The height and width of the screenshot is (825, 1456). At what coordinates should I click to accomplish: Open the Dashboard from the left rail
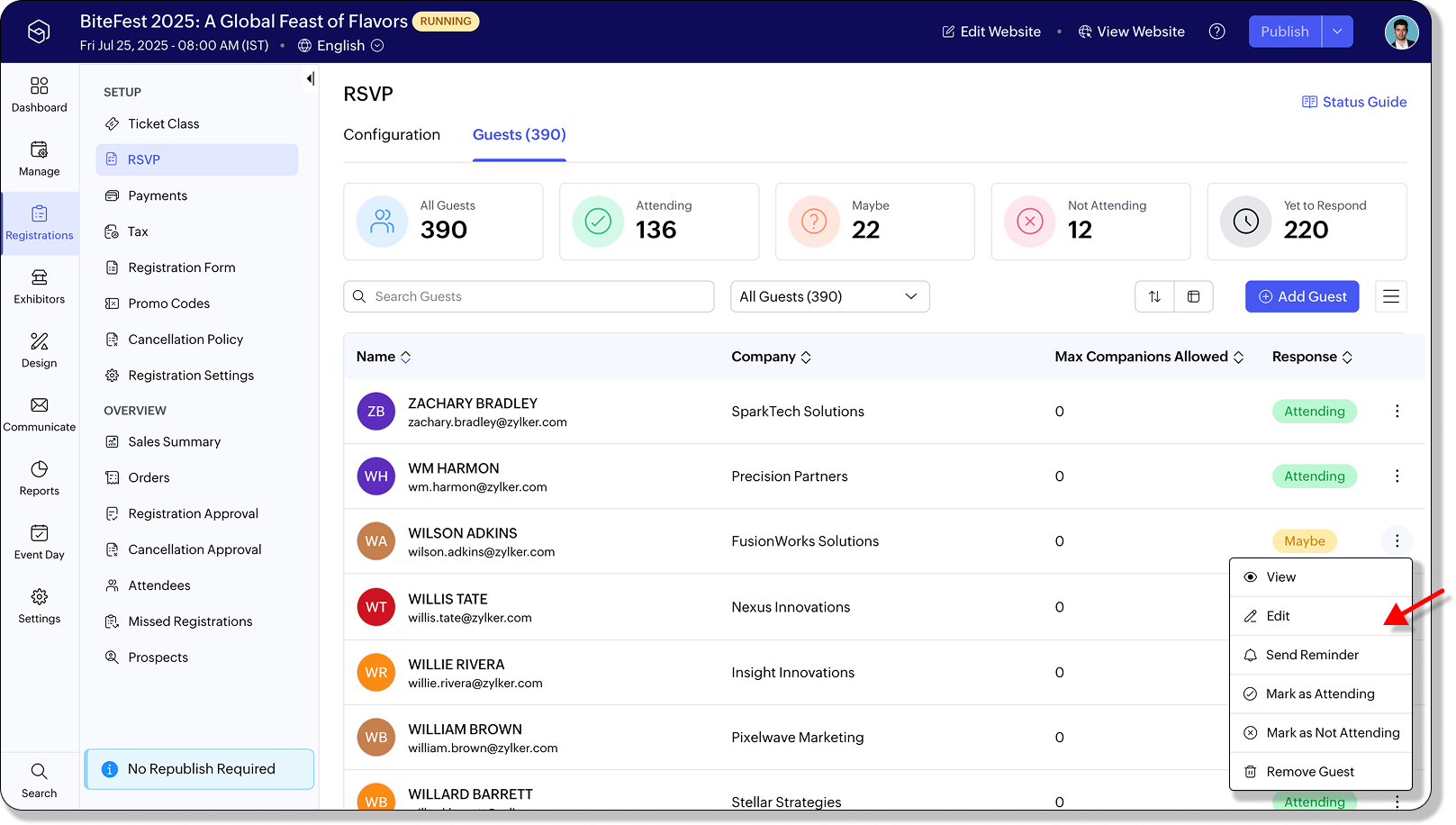[x=39, y=95]
